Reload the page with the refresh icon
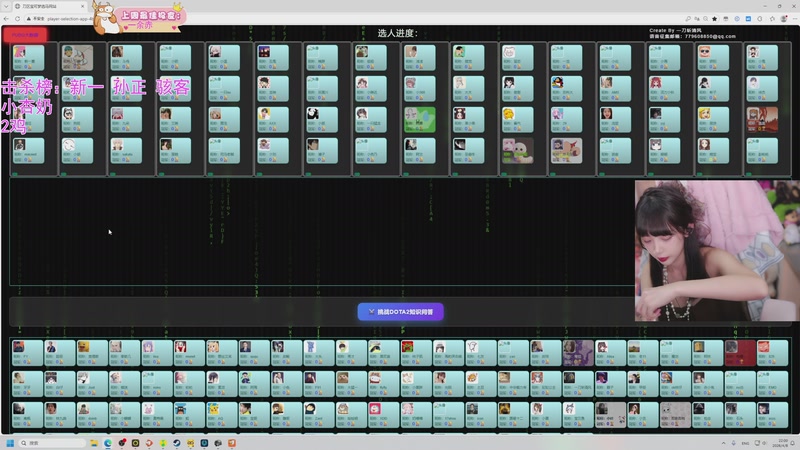800x450 pixels. coord(17,18)
